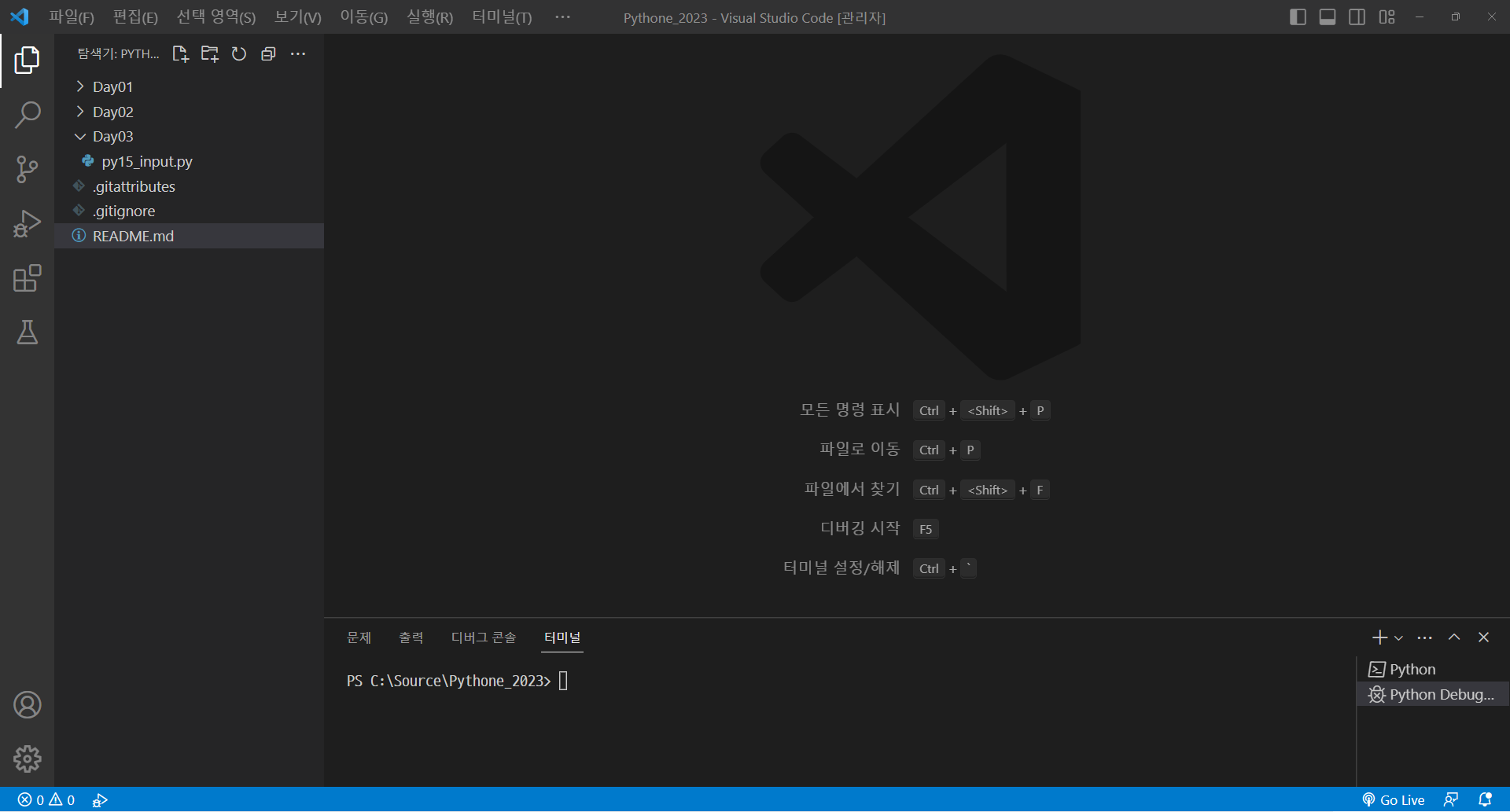The height and width of the screenshot is (812, 1510).
Task: Open the .gitattributes file
Action: 189,186
